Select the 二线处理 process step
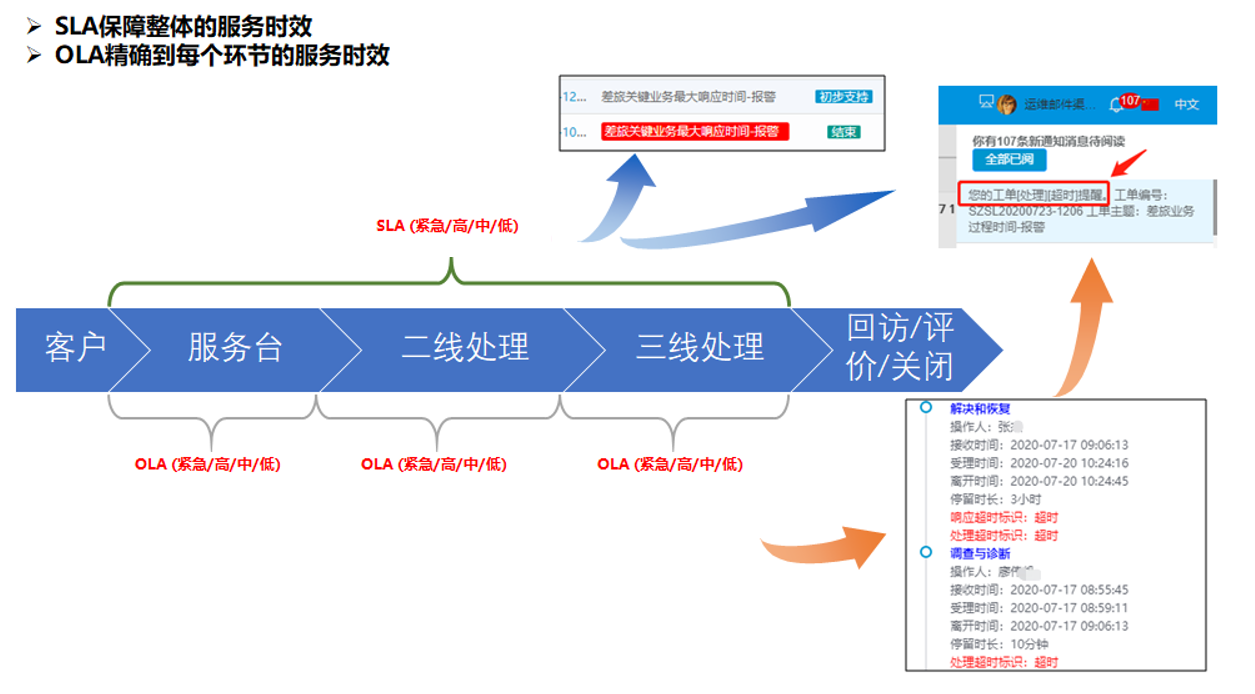Image resolution: width=1255 pixels, height=694 pixels. [x=465, y=349]
